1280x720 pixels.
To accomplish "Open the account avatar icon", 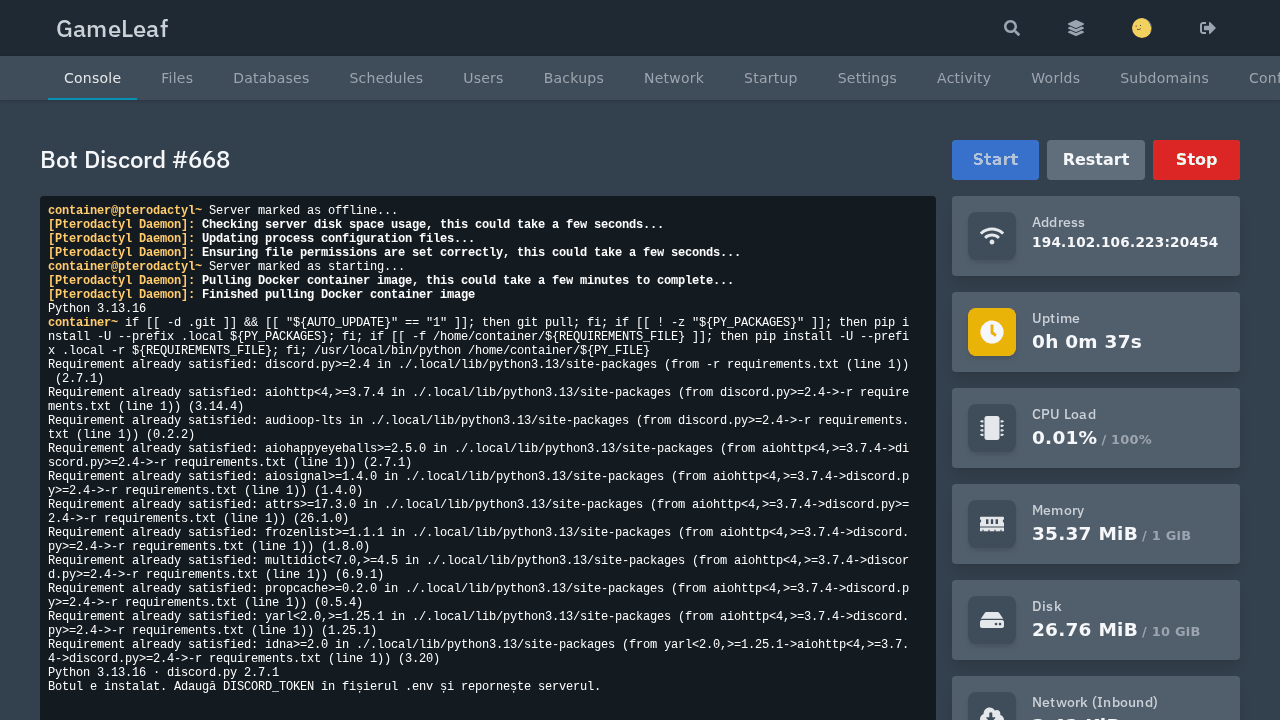I will point(1142,28).
